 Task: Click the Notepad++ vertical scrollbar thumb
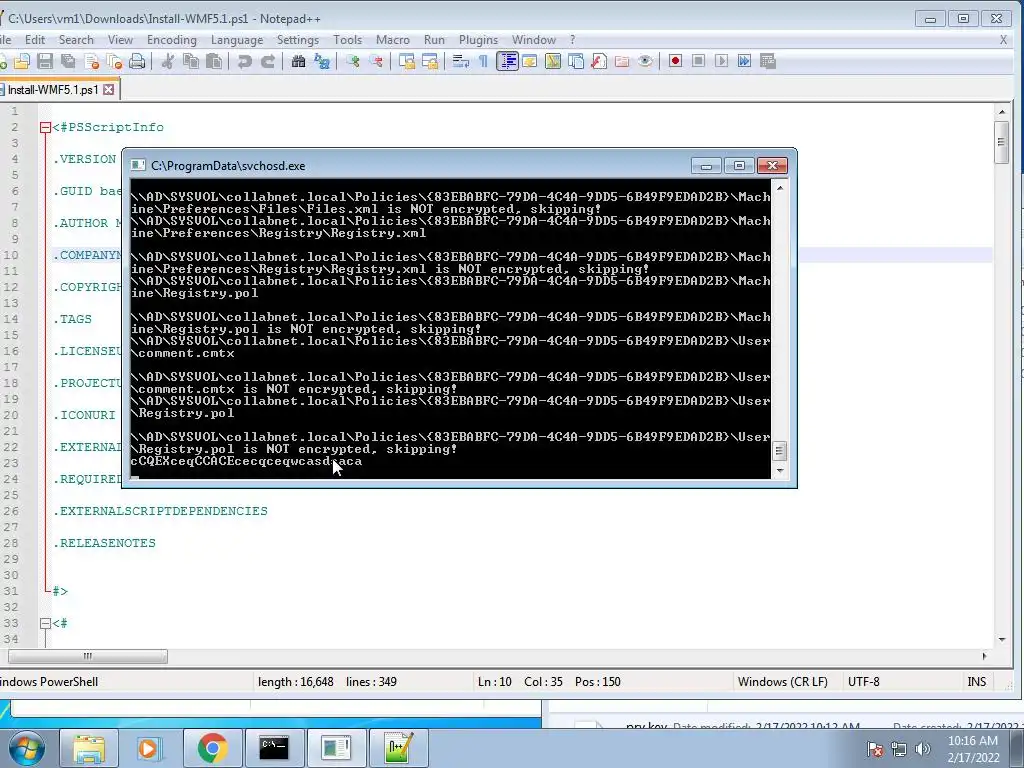[1002, 142]
